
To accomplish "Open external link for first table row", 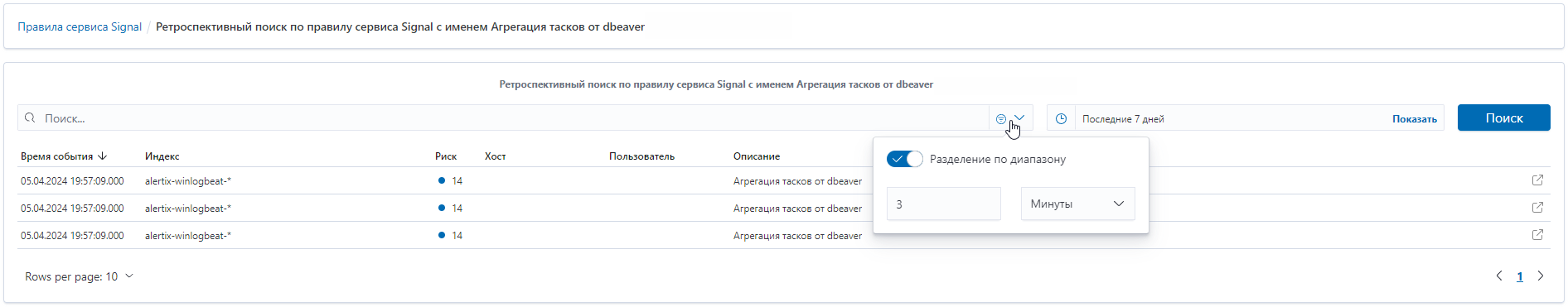I will (1537, 180).
